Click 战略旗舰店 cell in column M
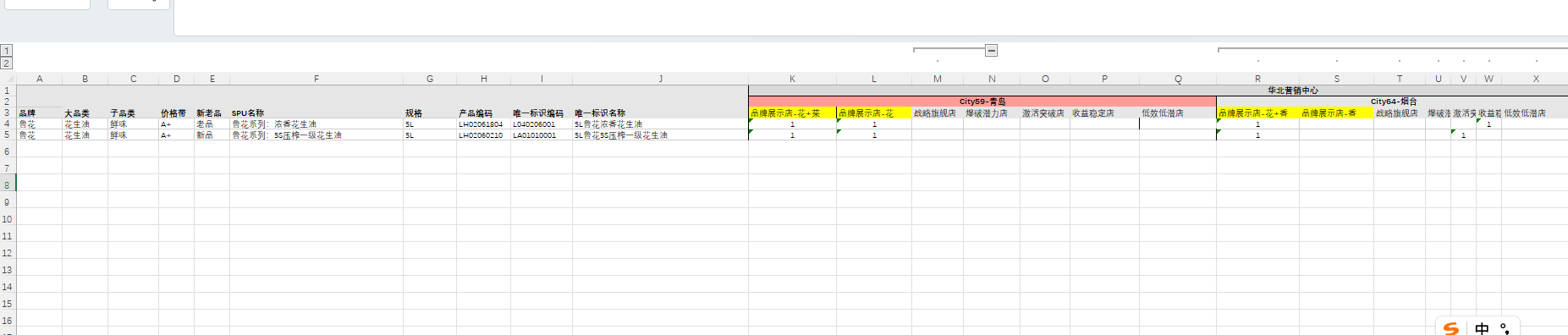The height and width of the screenshot is (335, 1568). 937,113
